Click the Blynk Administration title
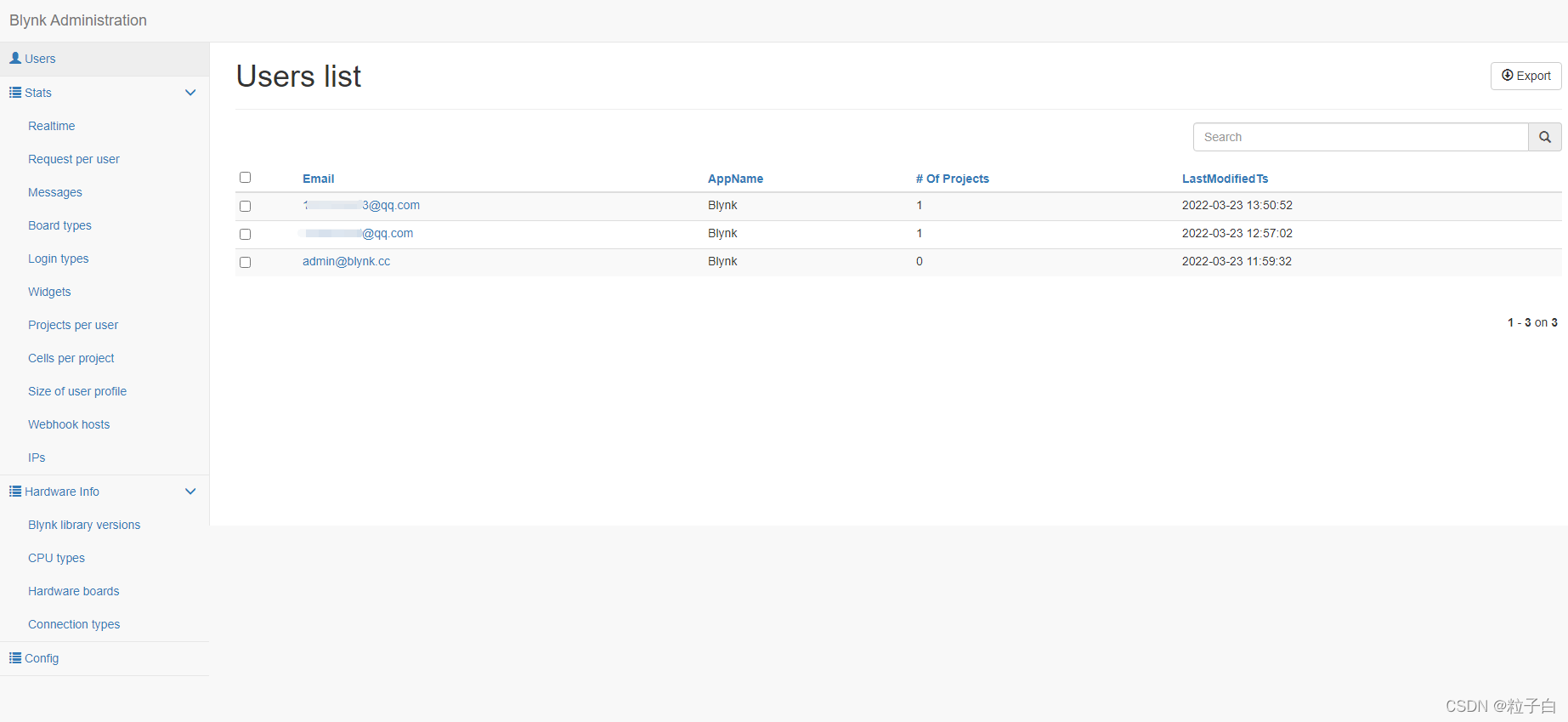Viewport: 1568px width, 722px height. [78, 20]
